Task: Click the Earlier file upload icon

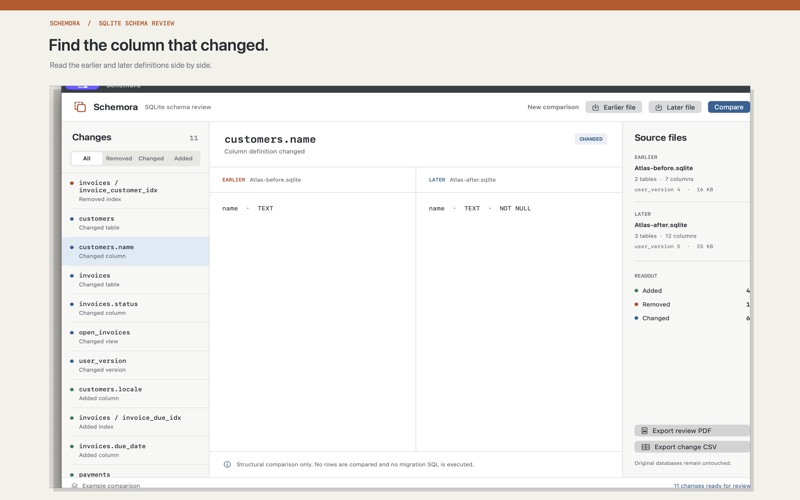Action: pos(595,108)
